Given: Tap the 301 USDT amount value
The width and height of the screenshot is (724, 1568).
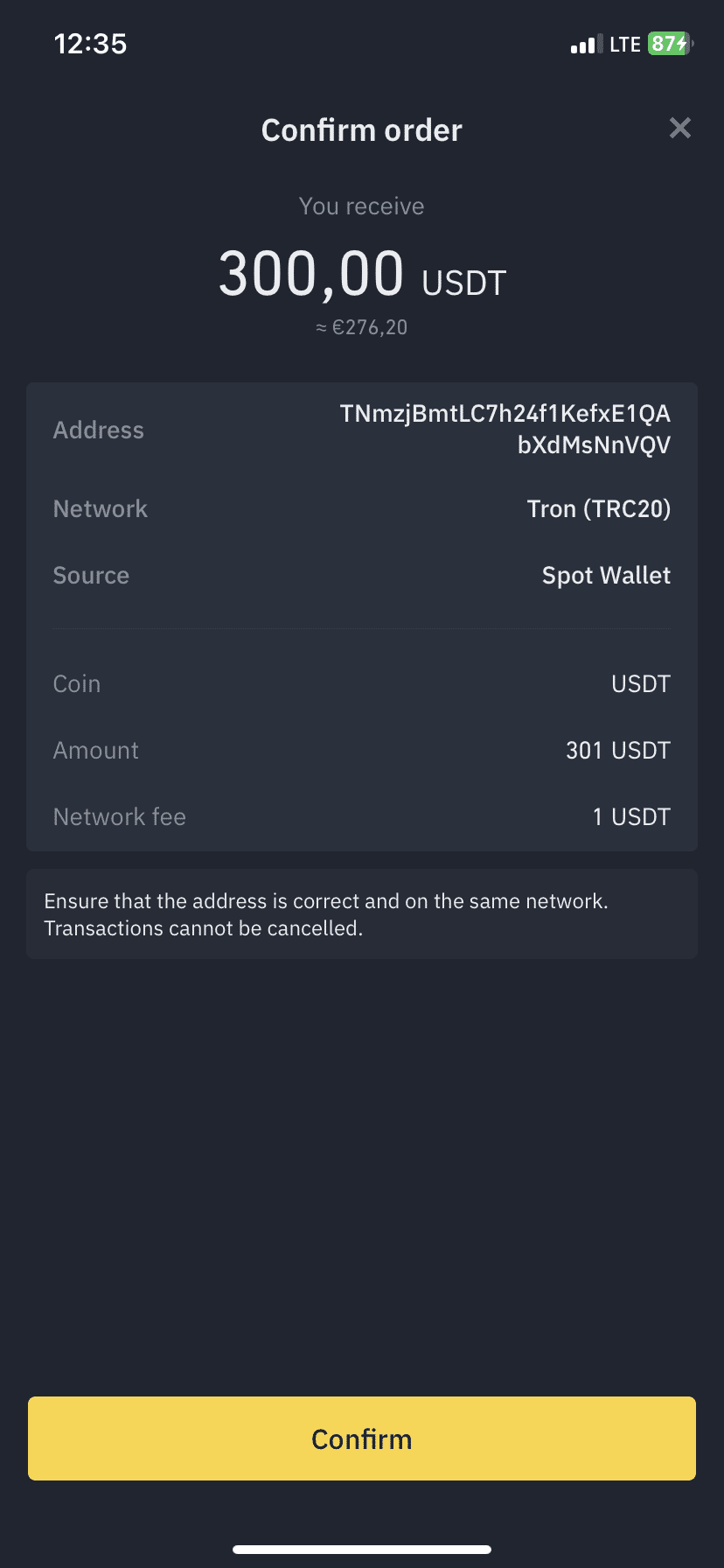Looking at the screenshot, I should pos(617,751).
